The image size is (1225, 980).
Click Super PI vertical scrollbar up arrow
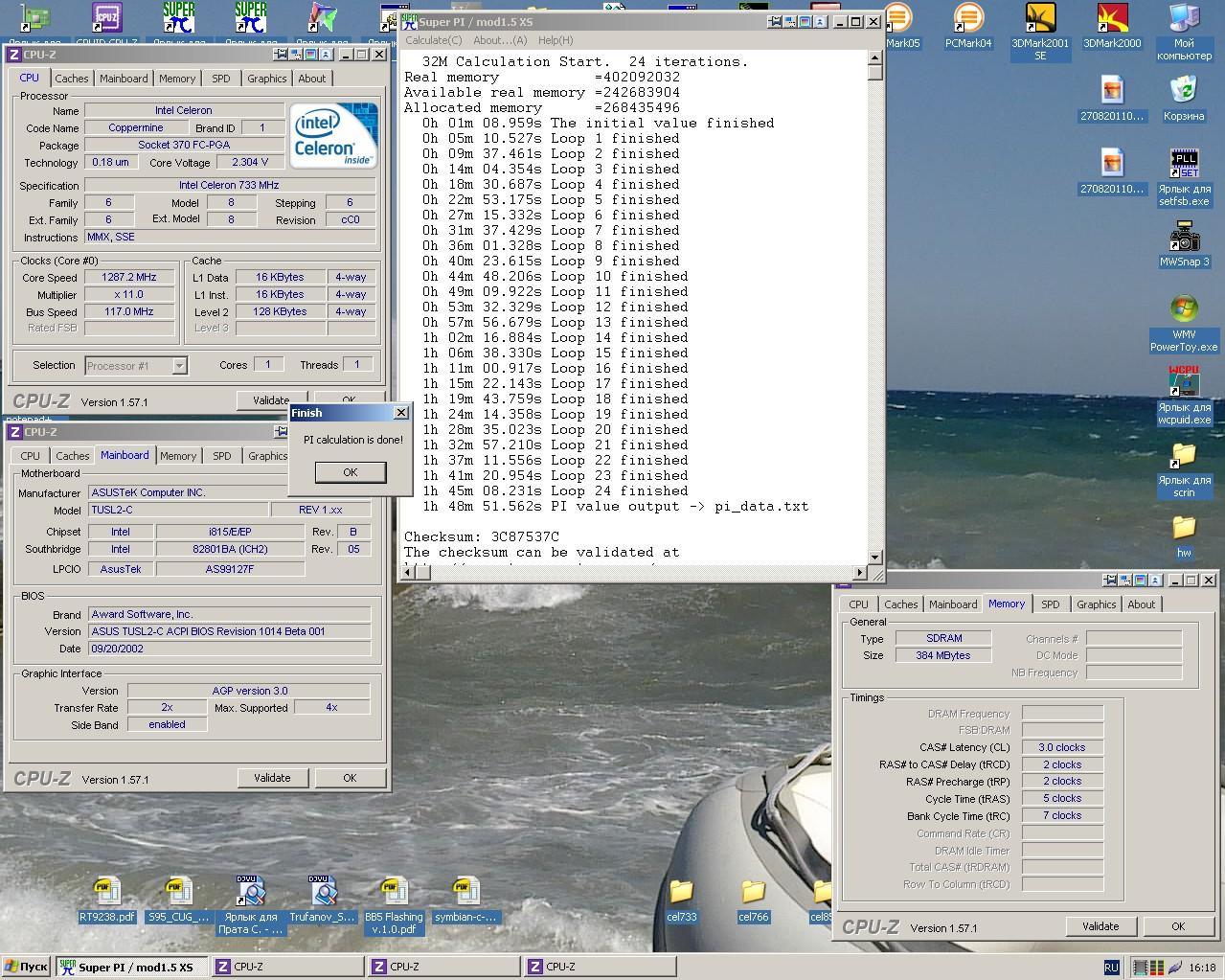click(874, 57)
